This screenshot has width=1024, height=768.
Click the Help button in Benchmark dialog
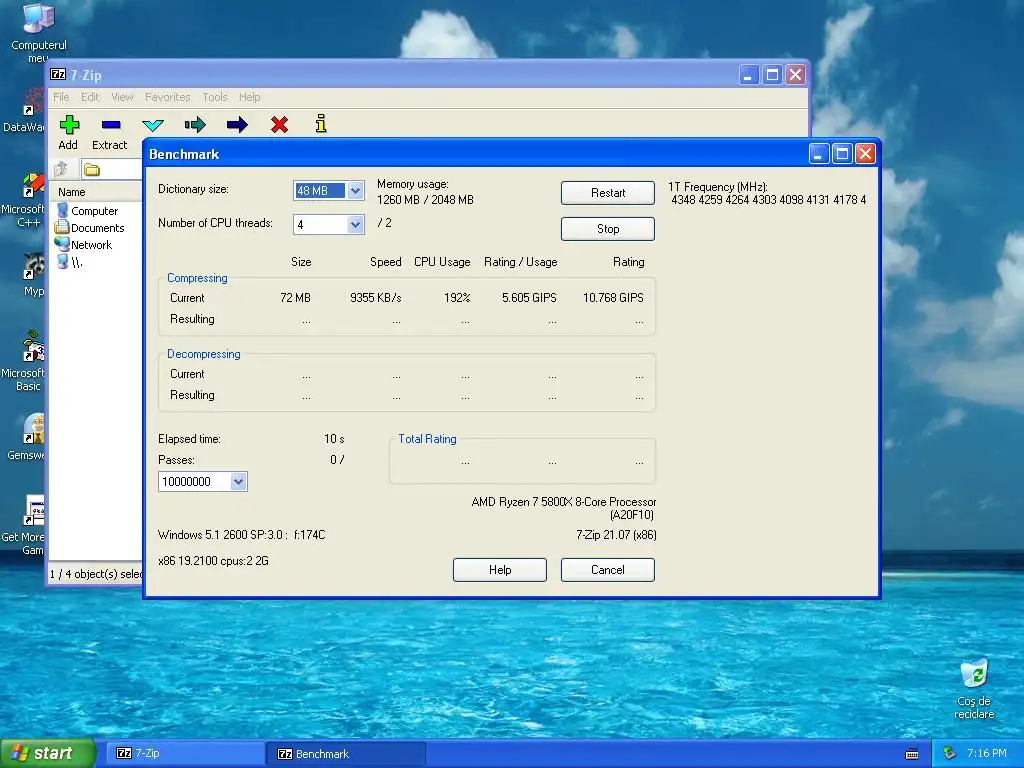tap(500, 569)
